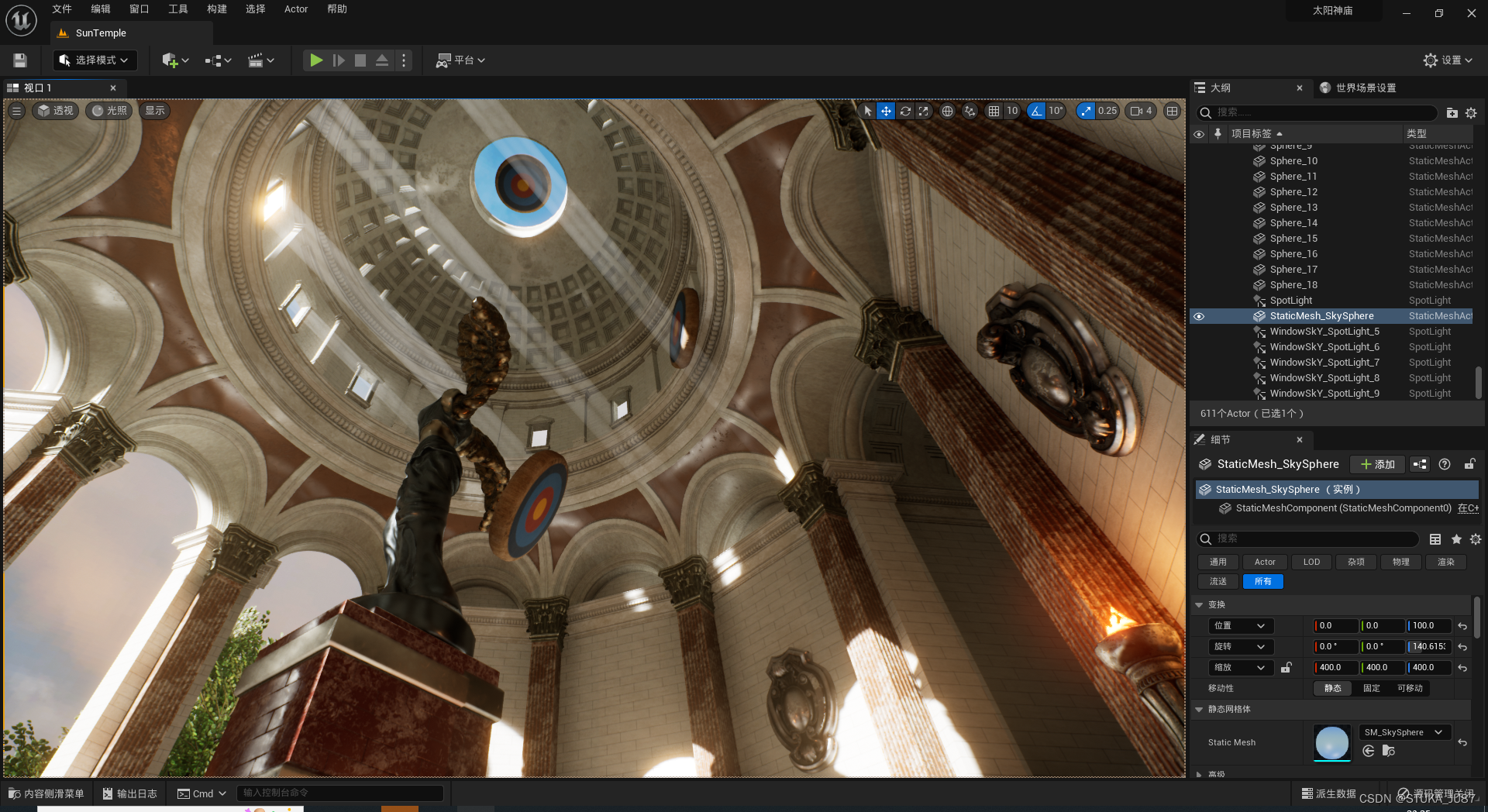Open the details help question icon

point(1445,464)
